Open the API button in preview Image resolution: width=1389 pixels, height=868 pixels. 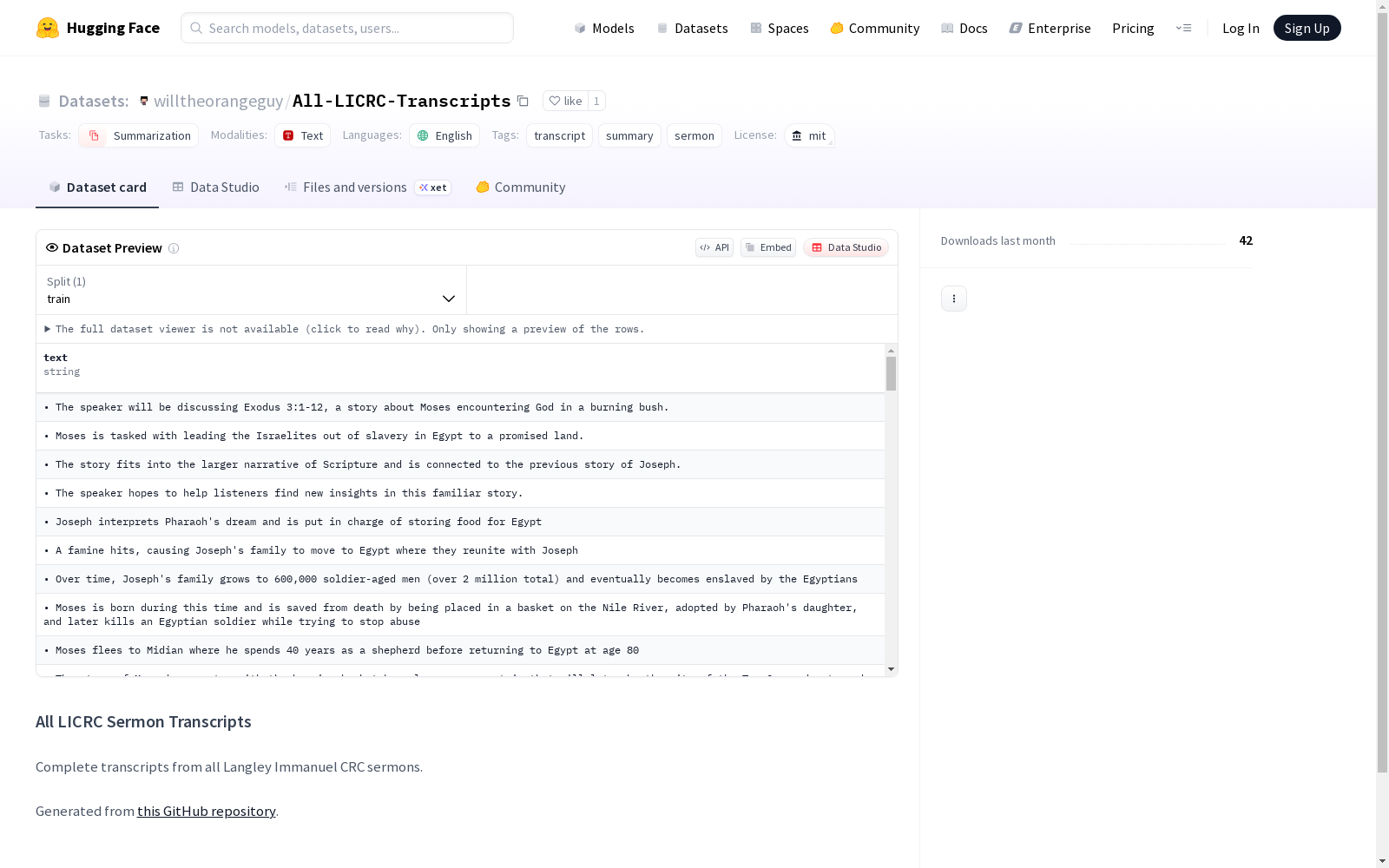tap(714, 247)
